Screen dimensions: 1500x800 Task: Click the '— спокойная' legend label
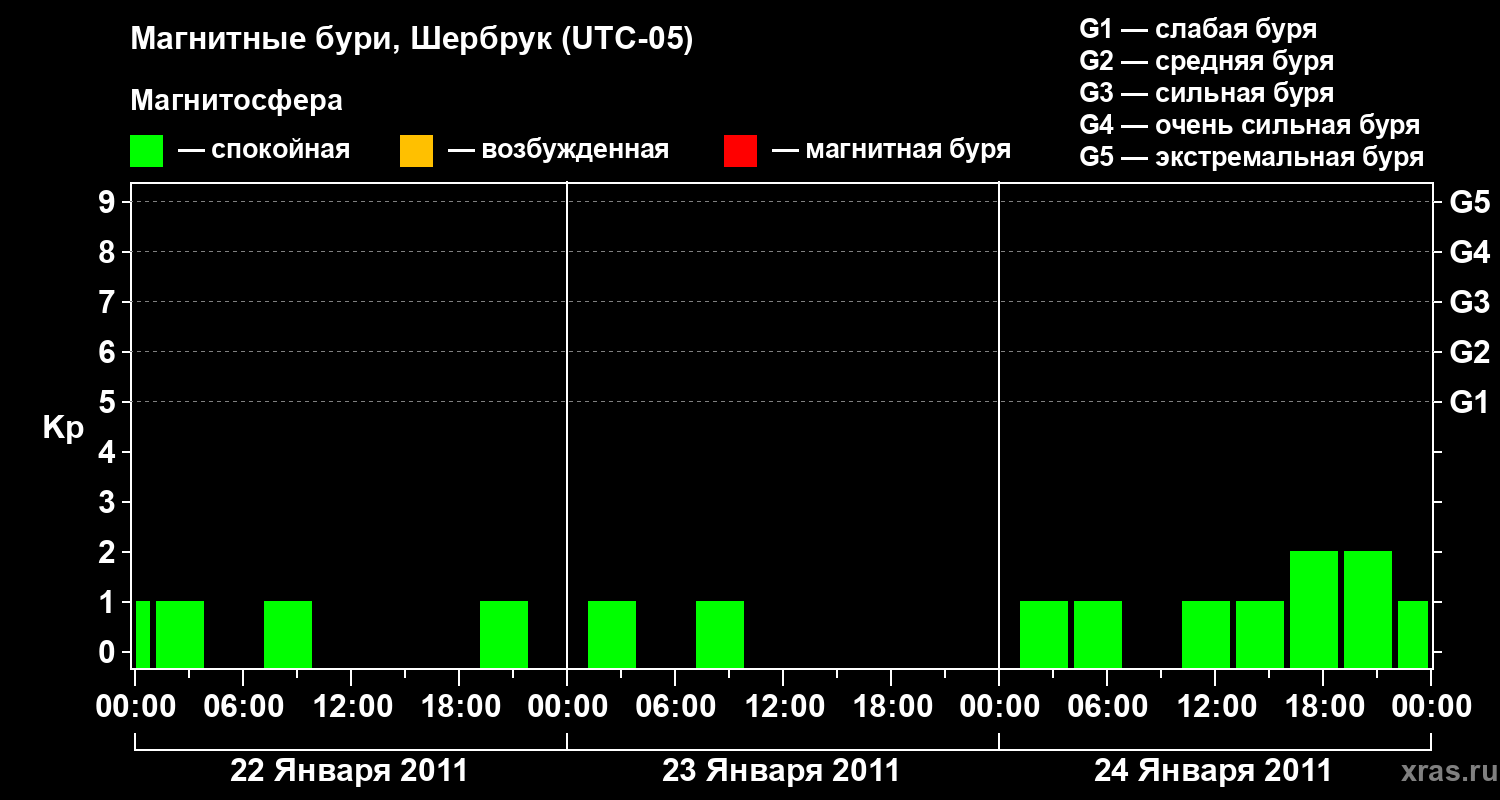[264, 151]
